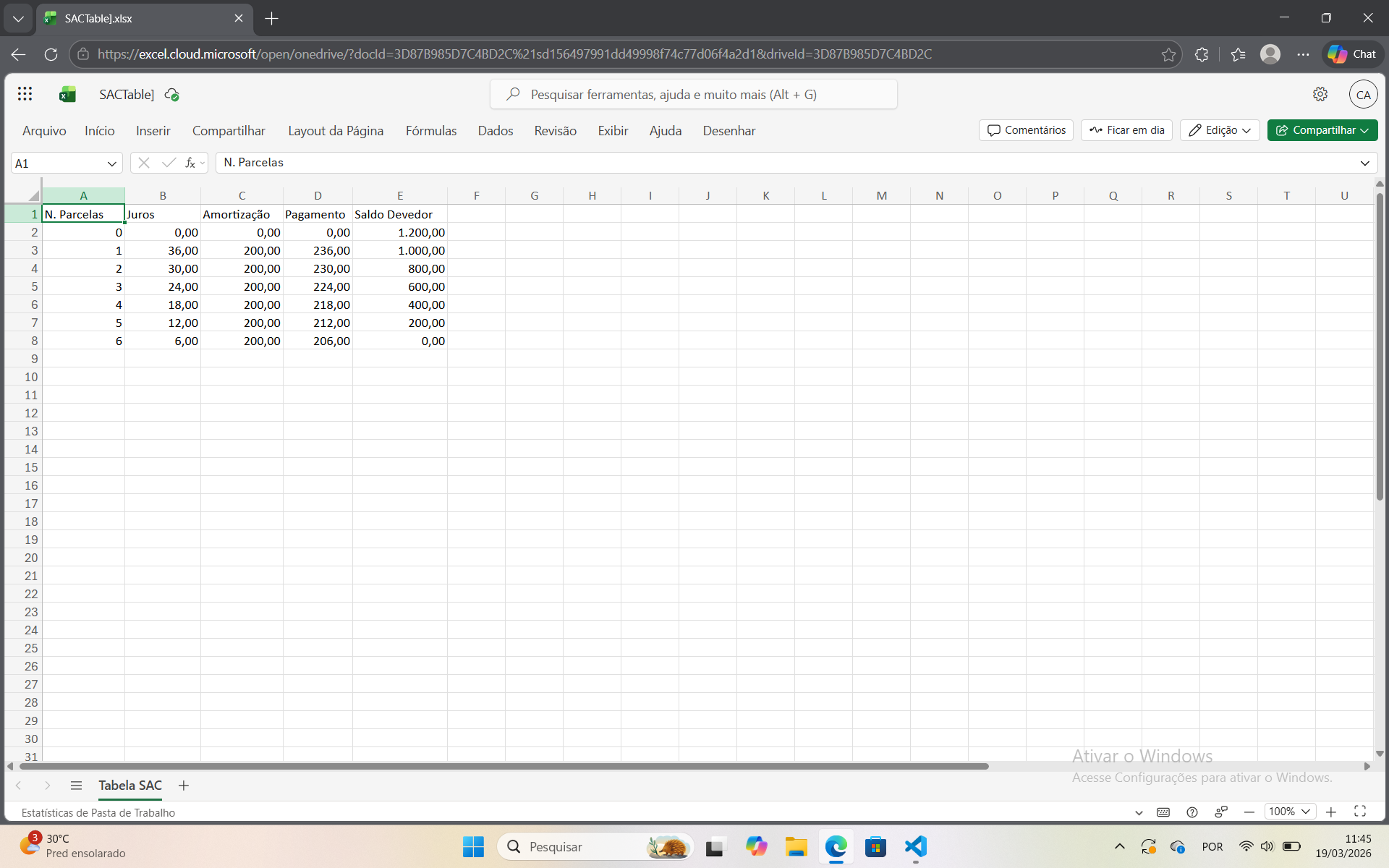Open the app launcher grid icon
Viewport: 1389px width, 868px height.
pyautogui.click(x=25, y=94)
